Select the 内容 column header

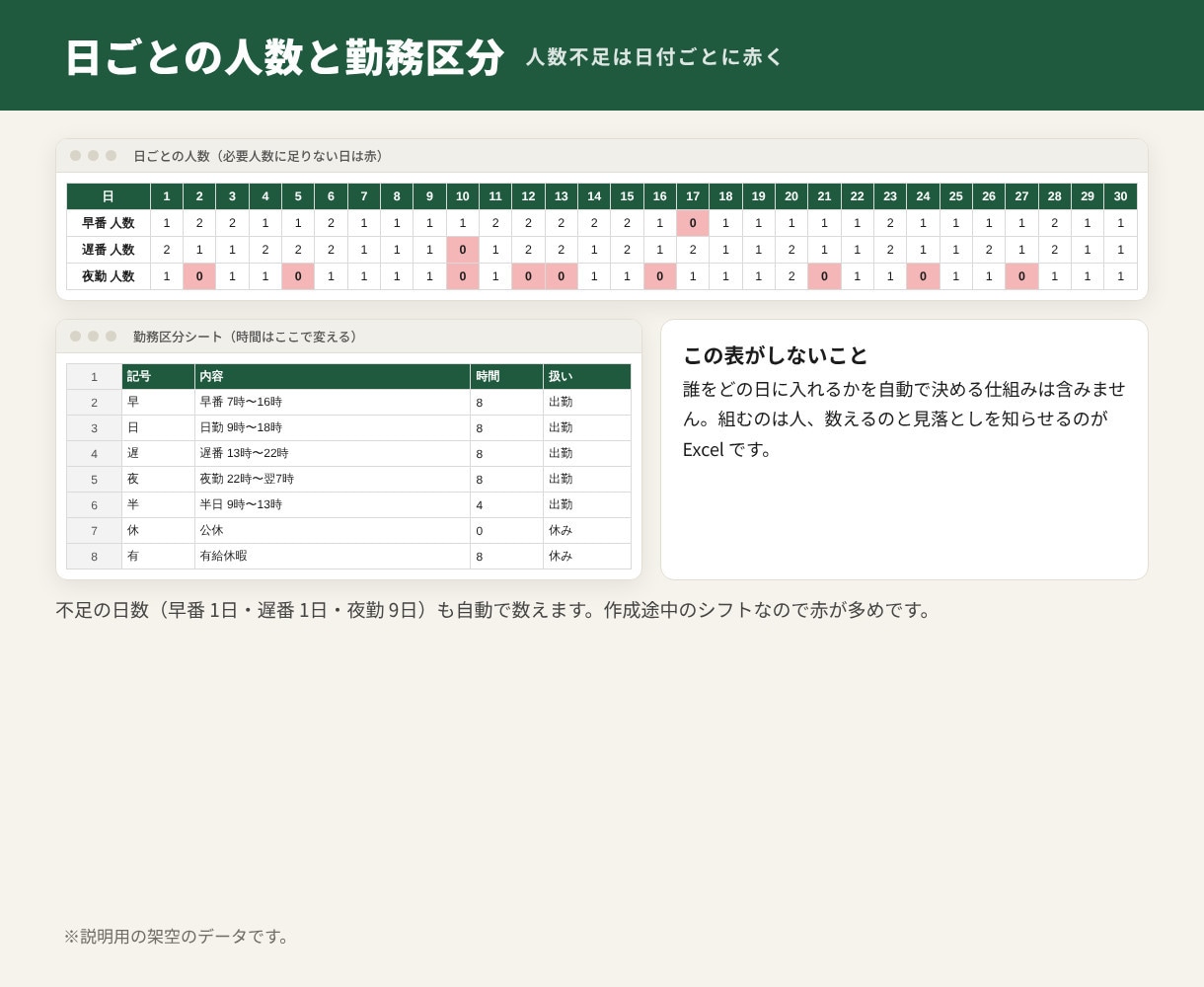(333, 376)
